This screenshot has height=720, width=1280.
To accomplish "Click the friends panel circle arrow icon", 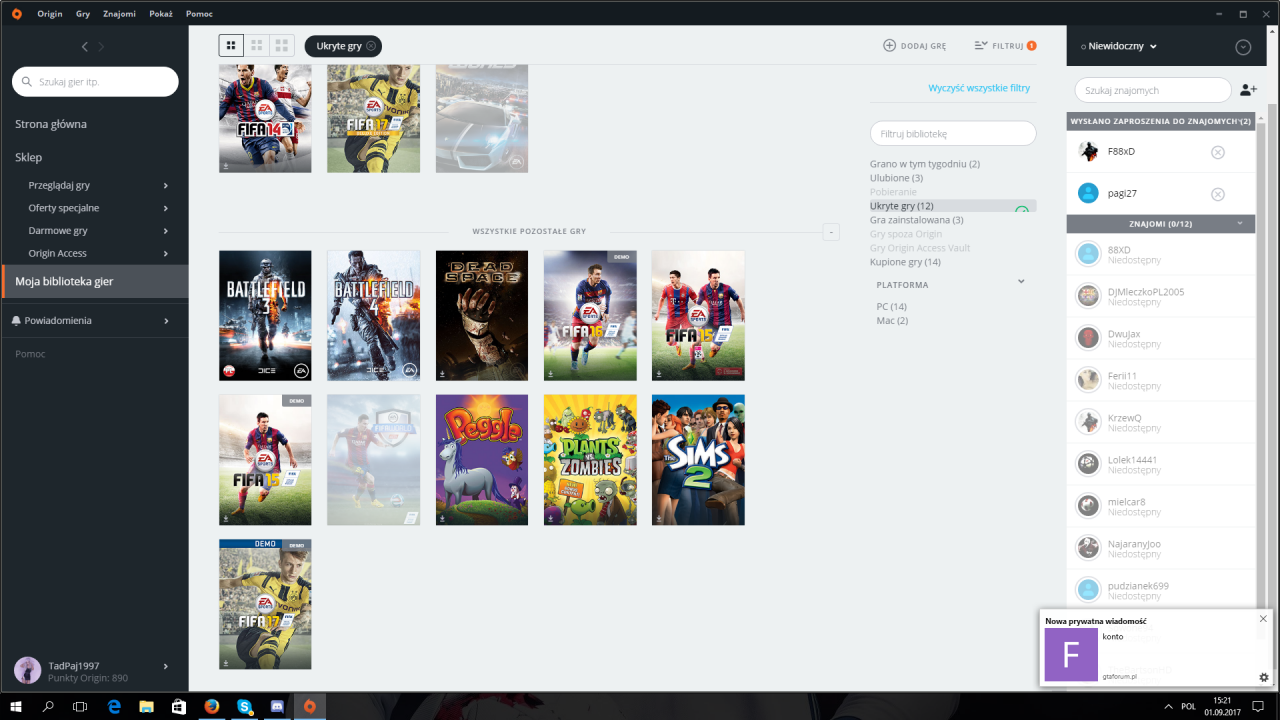I will [x=1243, y=47].
